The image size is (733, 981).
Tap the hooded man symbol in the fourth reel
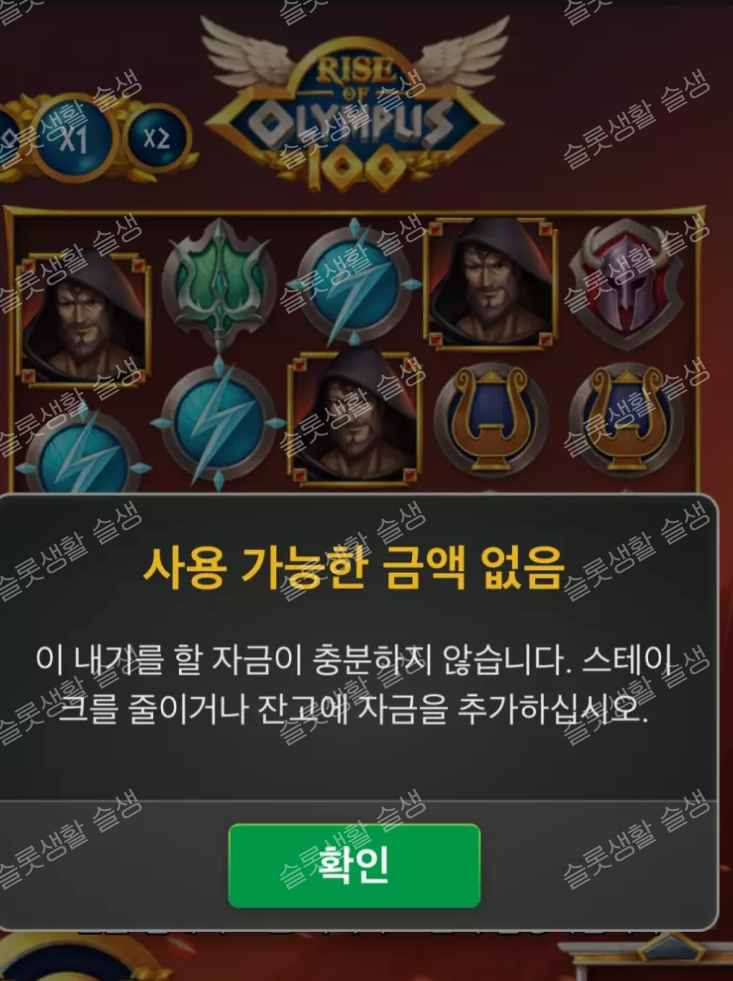pos(490,282)
